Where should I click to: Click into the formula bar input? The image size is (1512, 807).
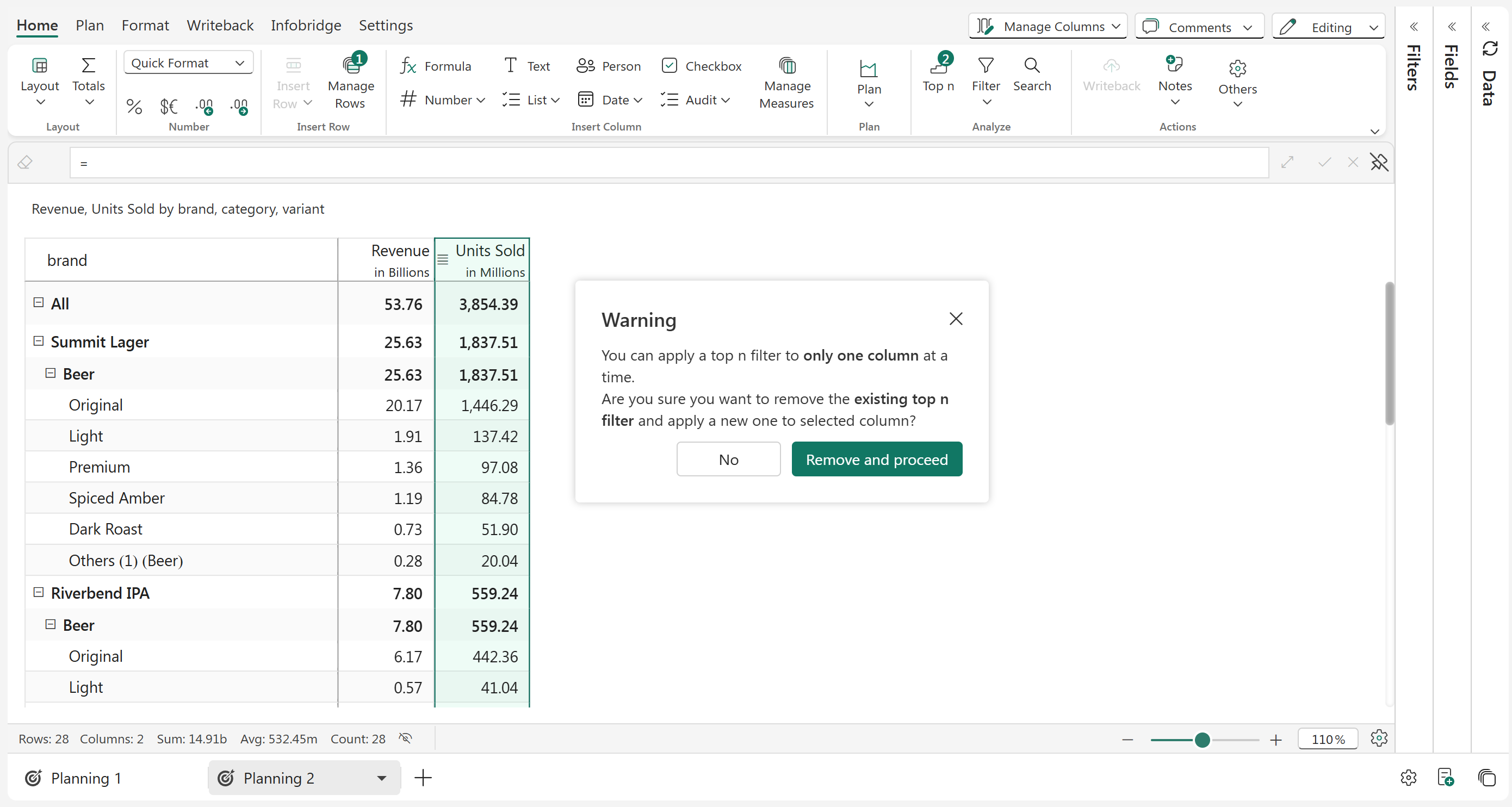coord(669,163)
